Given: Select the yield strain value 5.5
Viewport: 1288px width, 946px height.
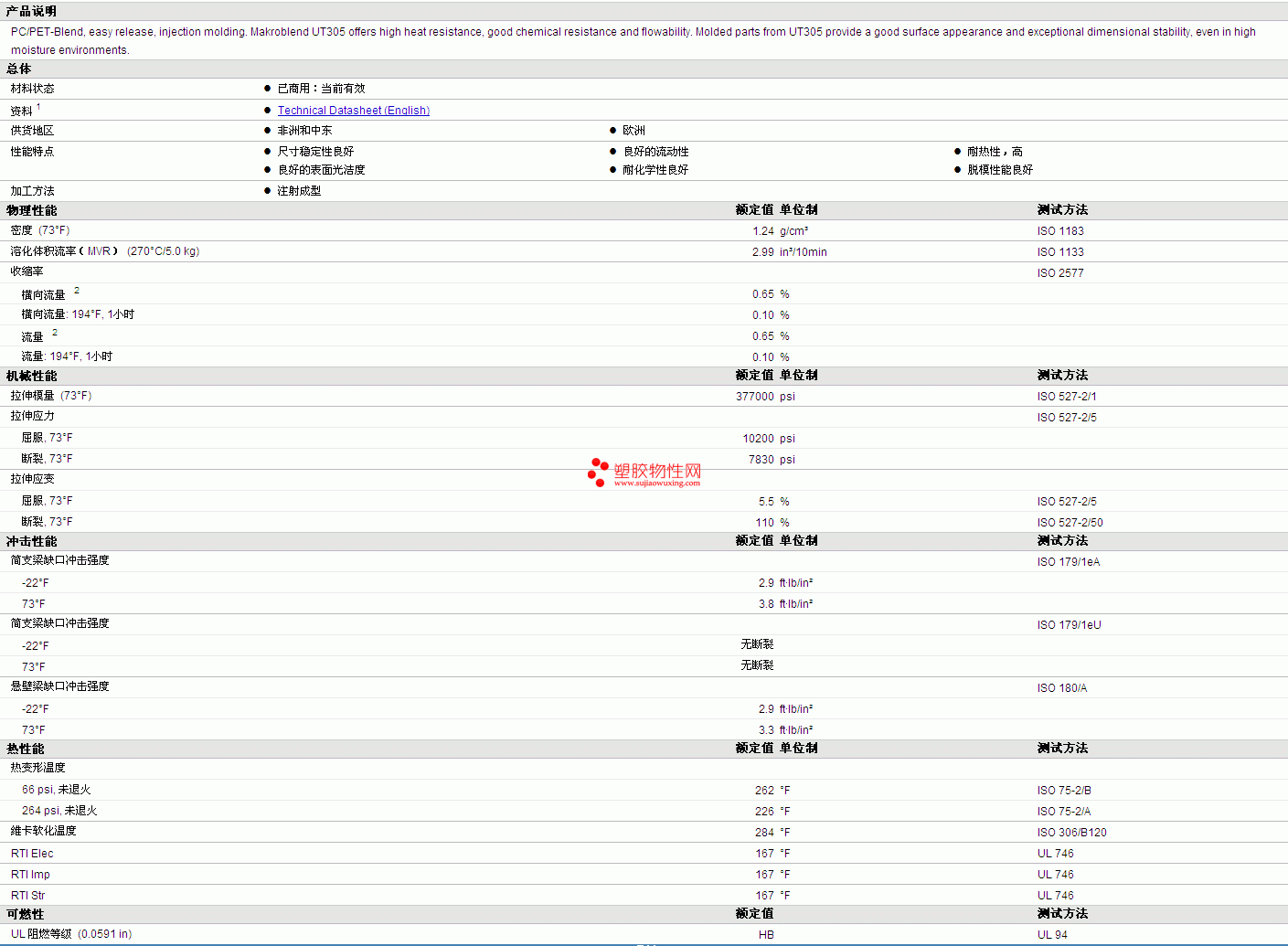Looking at the screenshot, I should click(766, 502).
